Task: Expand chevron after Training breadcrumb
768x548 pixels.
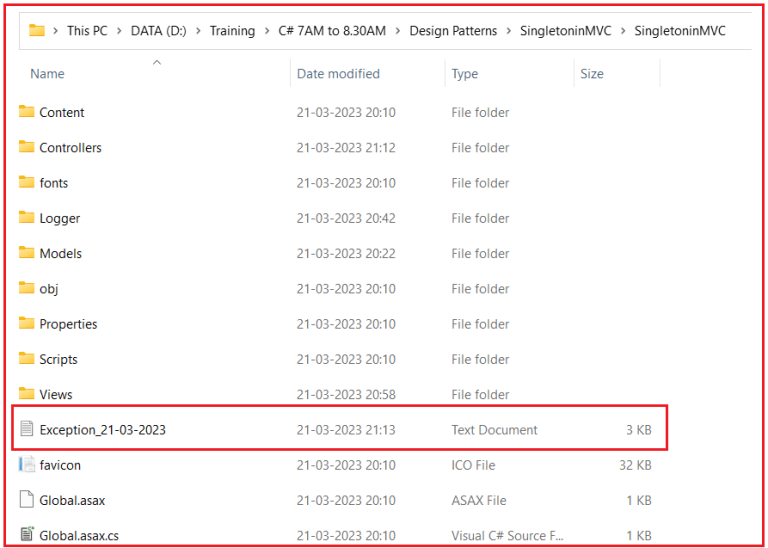Action: (x=267, y=31)
